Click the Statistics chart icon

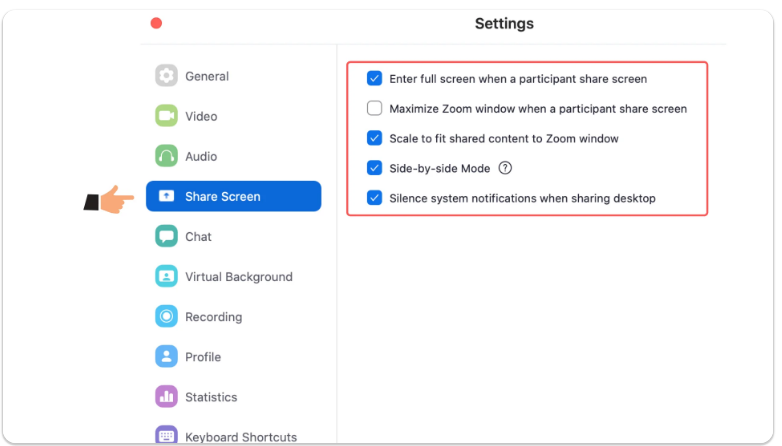[166, 396]
